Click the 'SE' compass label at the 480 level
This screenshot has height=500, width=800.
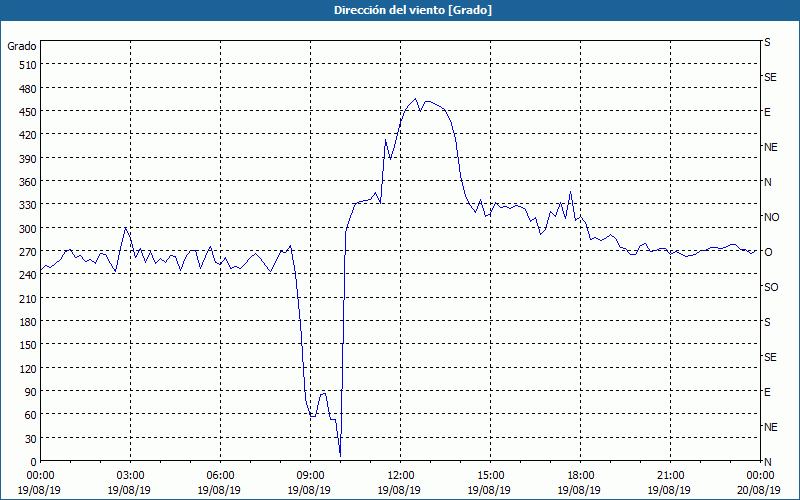tap(770, 77)
